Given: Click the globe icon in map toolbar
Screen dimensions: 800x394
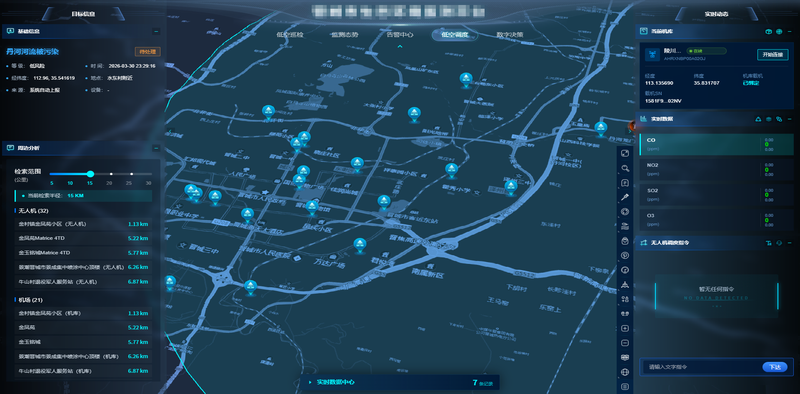Looking at the screenshot, I should (625, 372).
